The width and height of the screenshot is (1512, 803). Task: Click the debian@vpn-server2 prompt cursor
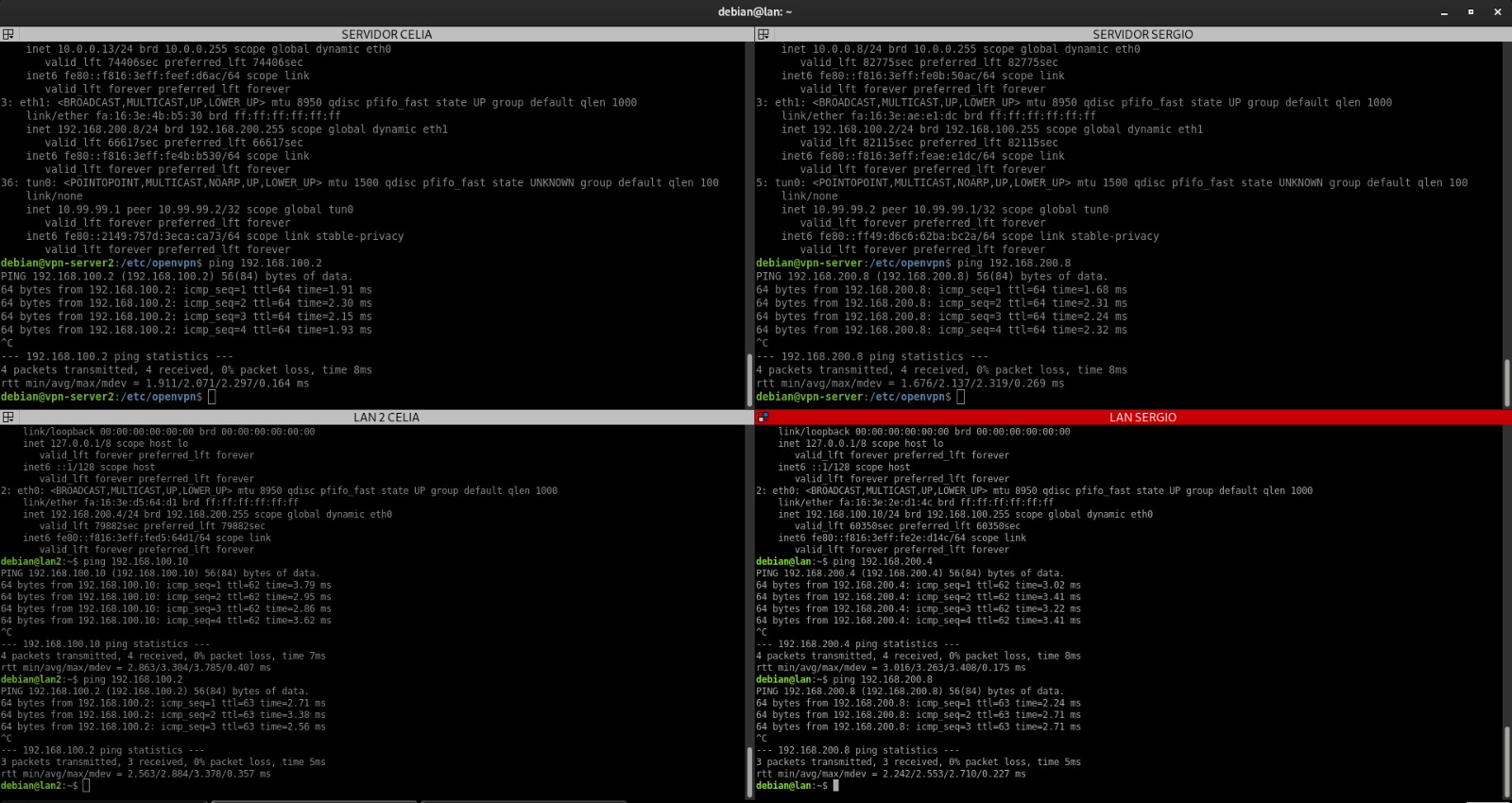click(212, 397)
